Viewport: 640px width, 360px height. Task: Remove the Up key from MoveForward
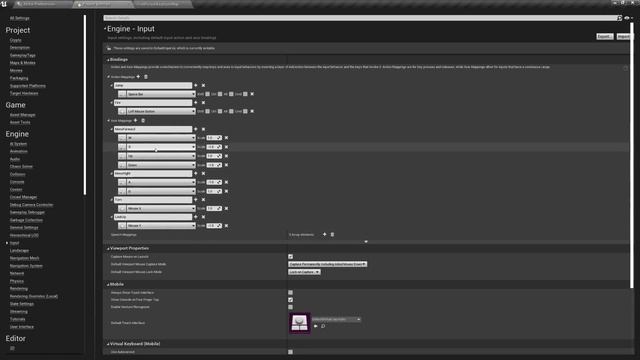(226, 156)
